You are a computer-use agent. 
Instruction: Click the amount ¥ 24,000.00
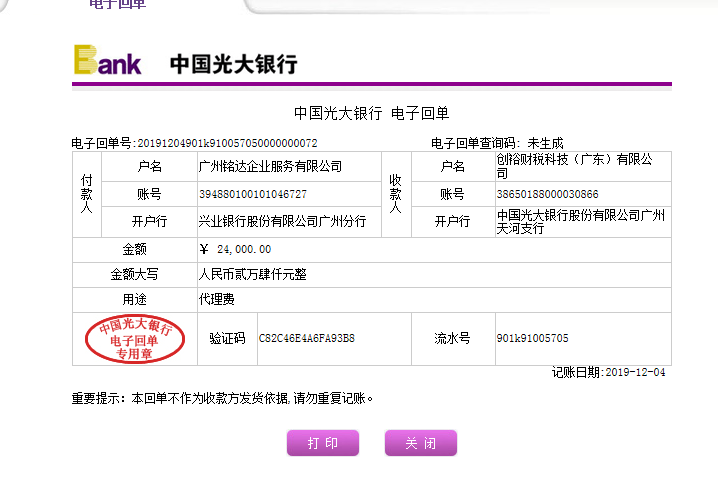[x=235, y=250]
